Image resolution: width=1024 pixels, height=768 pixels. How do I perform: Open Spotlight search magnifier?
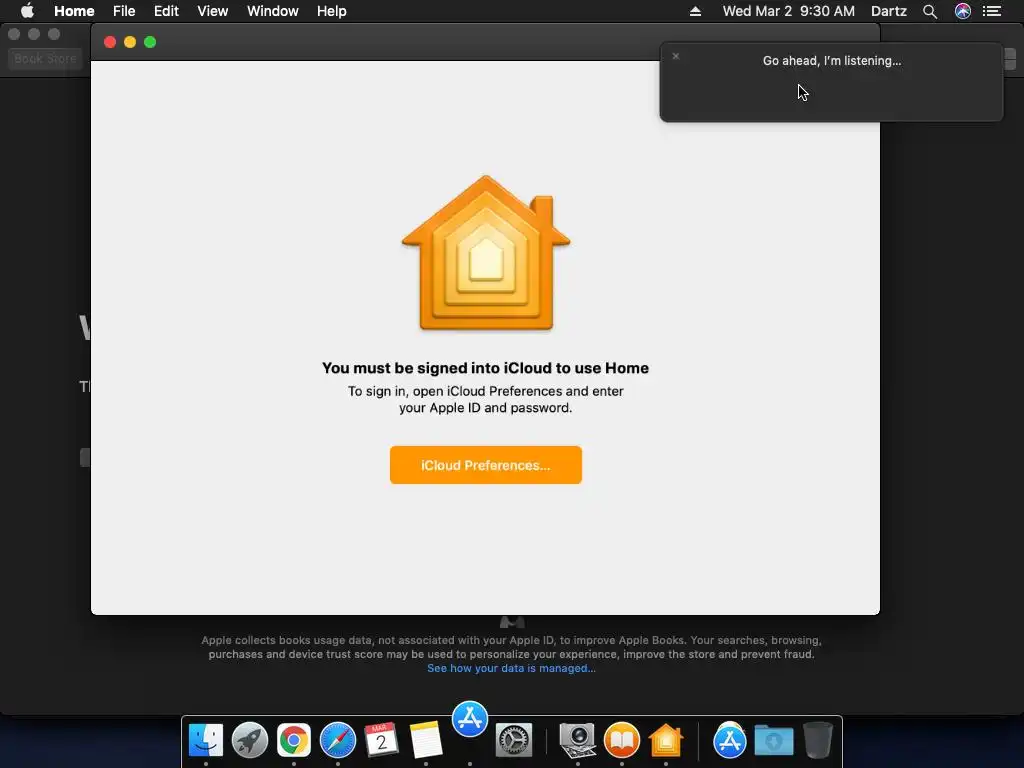click(929, 11)
